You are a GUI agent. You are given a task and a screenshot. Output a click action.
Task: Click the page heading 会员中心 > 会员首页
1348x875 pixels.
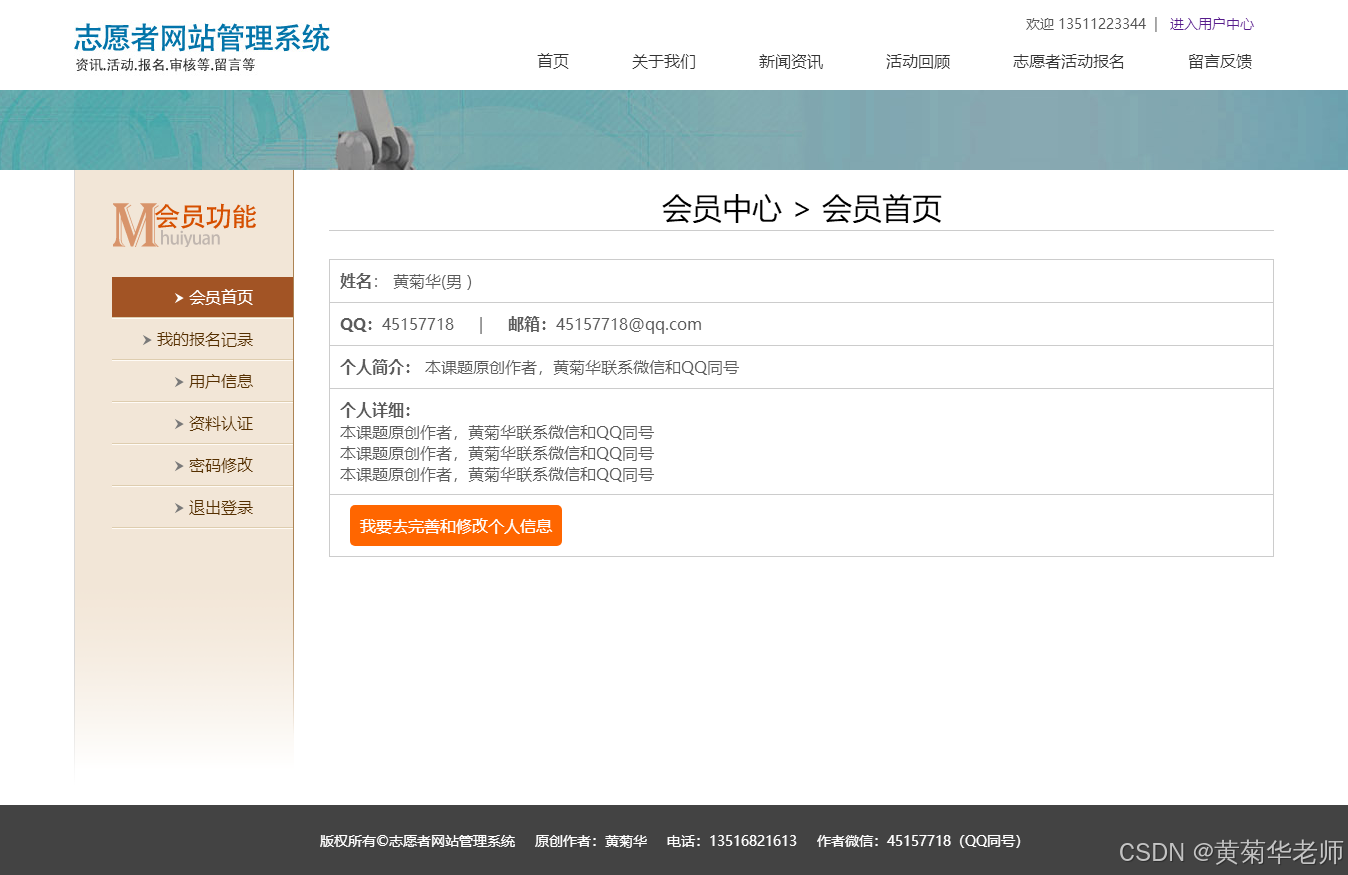(801, 208)
